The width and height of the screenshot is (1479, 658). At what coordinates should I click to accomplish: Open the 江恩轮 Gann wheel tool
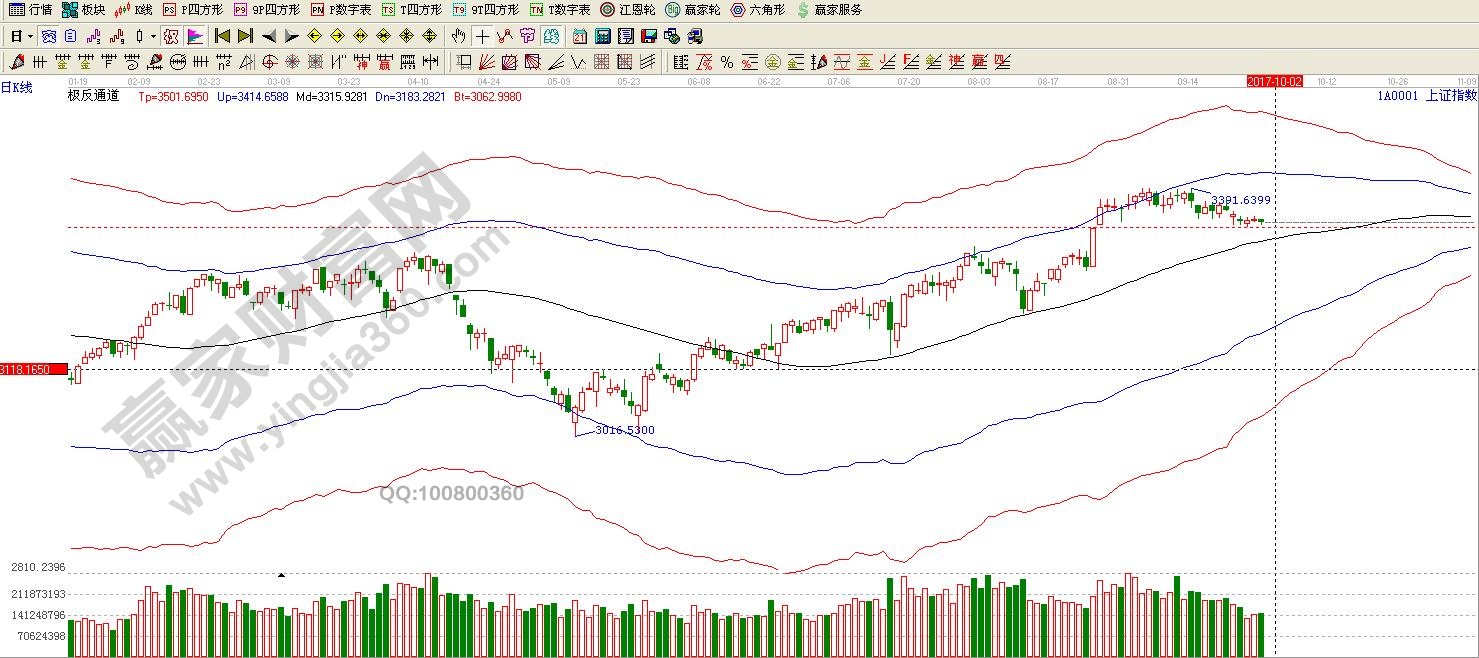[627, 10]
